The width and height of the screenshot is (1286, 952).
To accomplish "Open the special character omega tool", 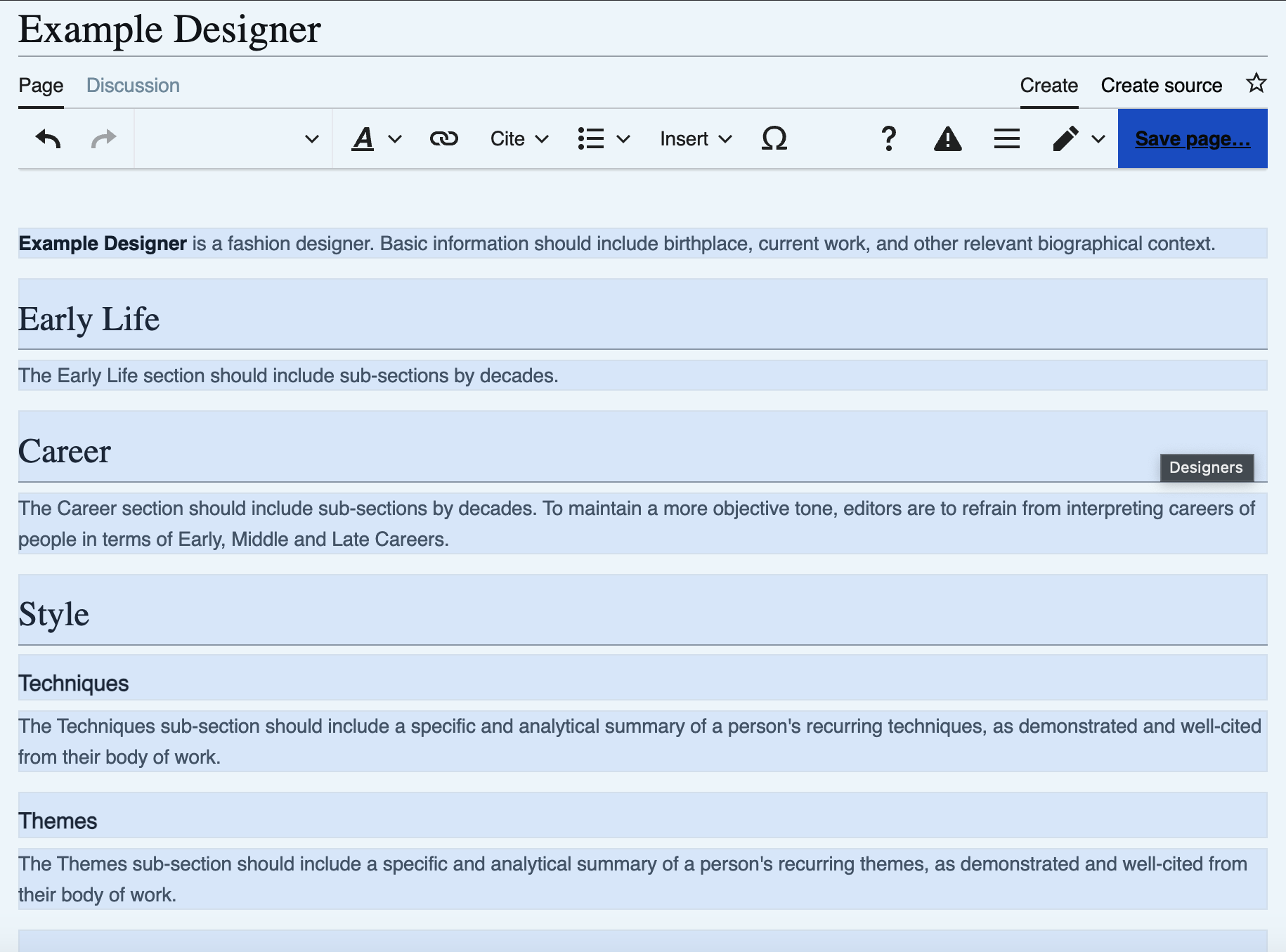I will pos(774,138).
